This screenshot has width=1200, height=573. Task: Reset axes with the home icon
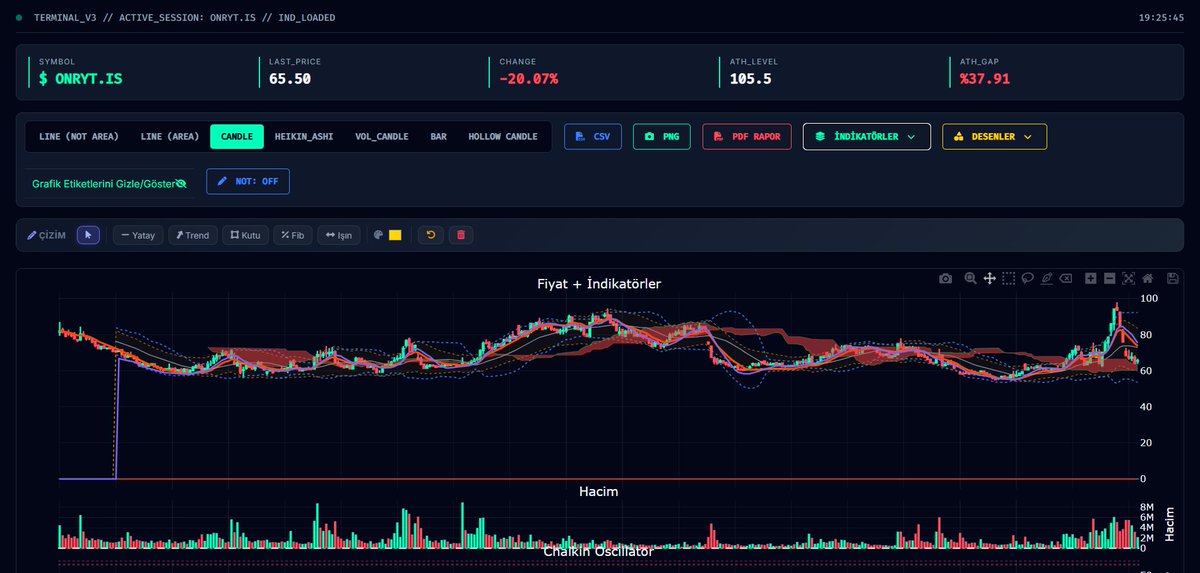click(1148, 279)
